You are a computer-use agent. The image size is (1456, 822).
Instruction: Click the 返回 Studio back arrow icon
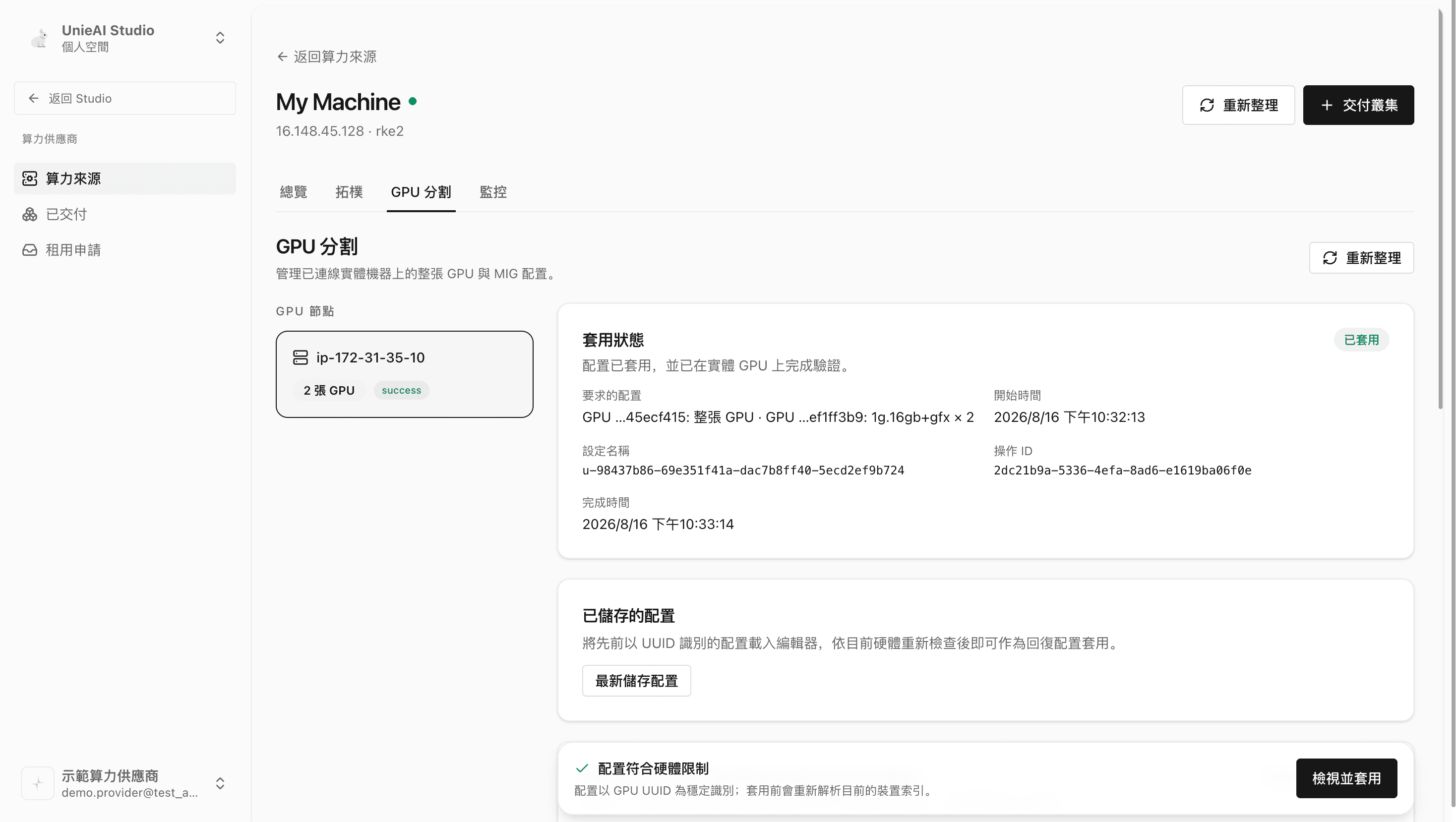point(34,98)
